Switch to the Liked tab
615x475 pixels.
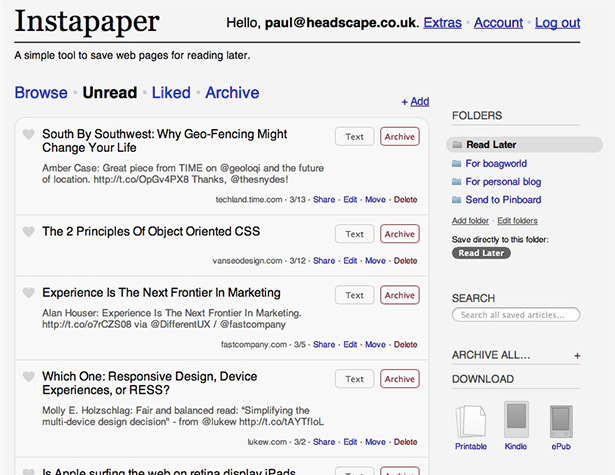(x=171, y=93)
